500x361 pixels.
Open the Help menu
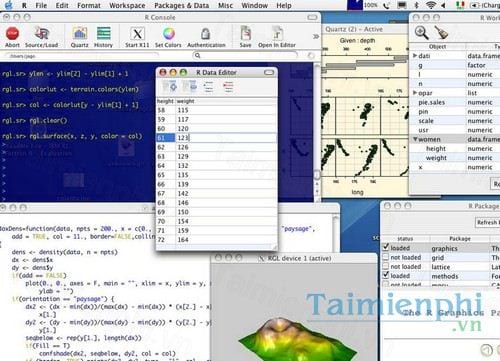point(284,5)
